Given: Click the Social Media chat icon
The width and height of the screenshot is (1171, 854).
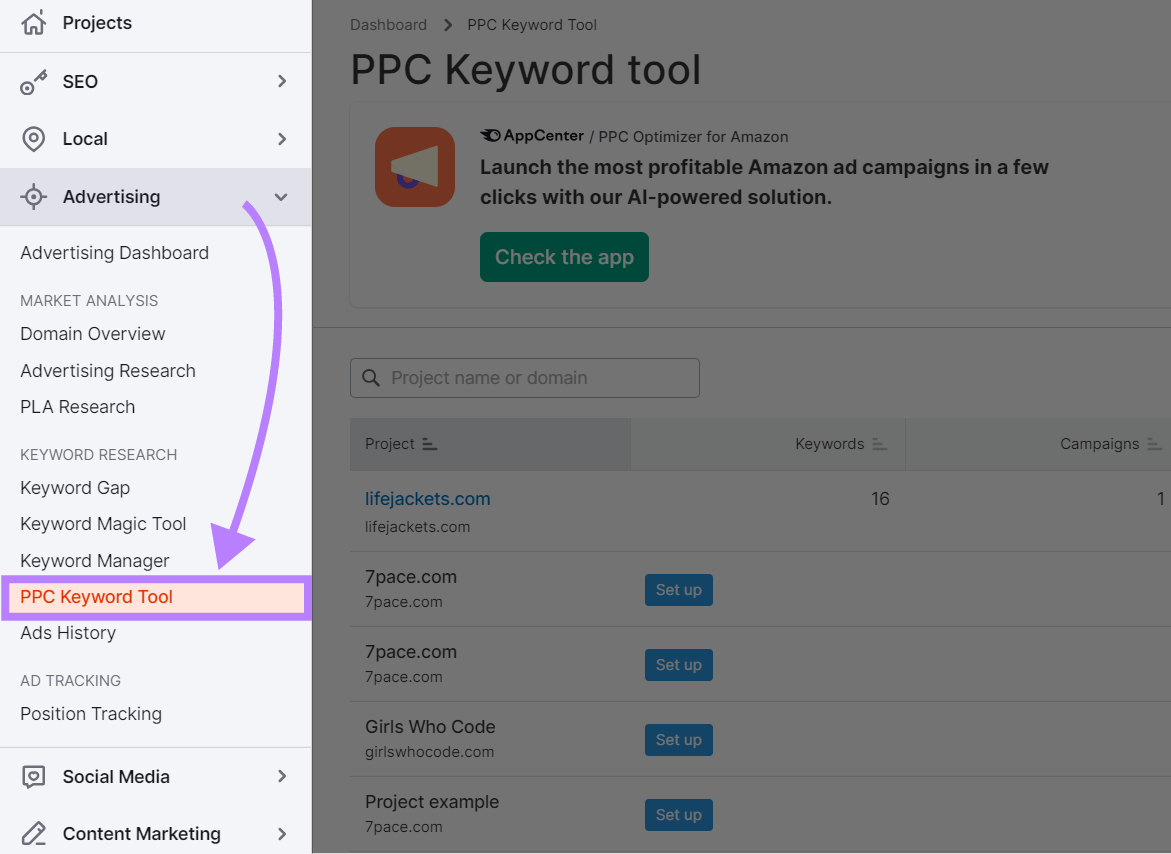Looking at the screenshot, I should point(33,777).
